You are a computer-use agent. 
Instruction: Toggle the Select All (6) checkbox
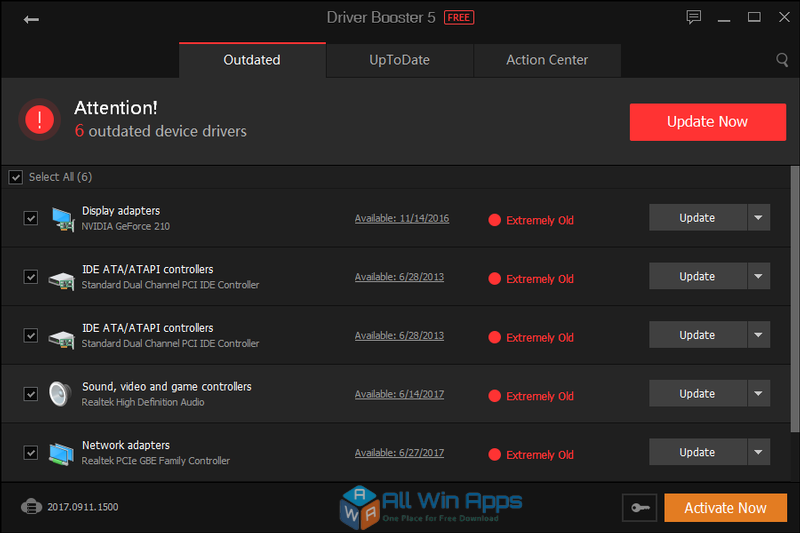pos(16,177)
